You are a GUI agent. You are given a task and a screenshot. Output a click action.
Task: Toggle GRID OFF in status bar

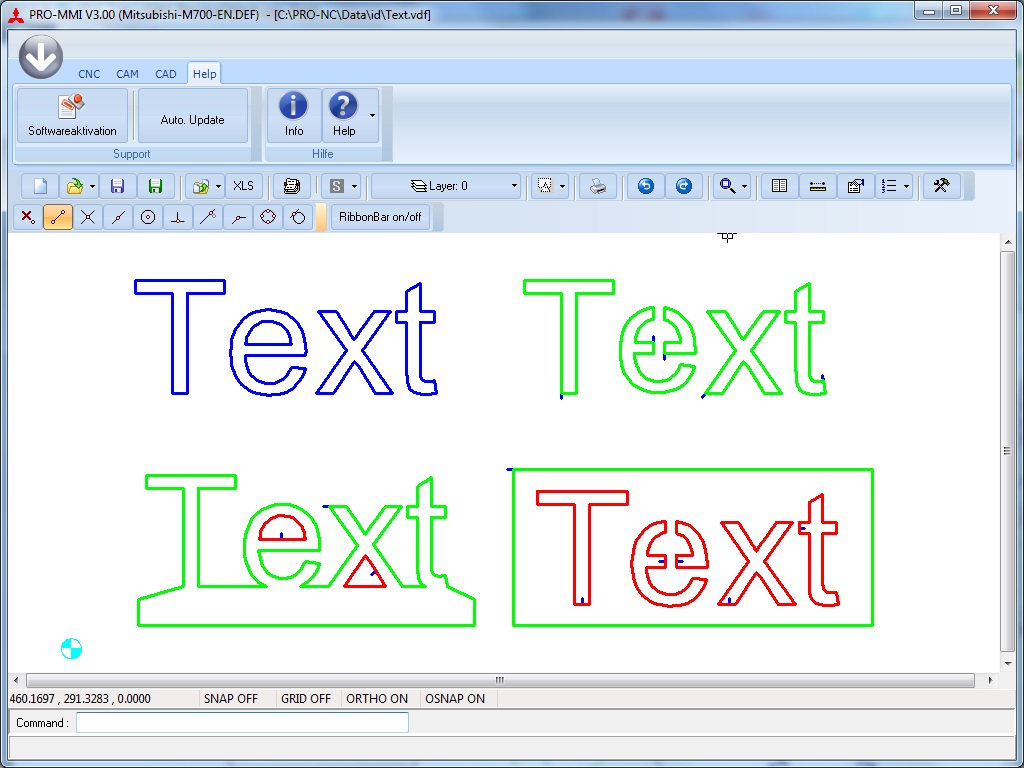click(x=306, y=699)
